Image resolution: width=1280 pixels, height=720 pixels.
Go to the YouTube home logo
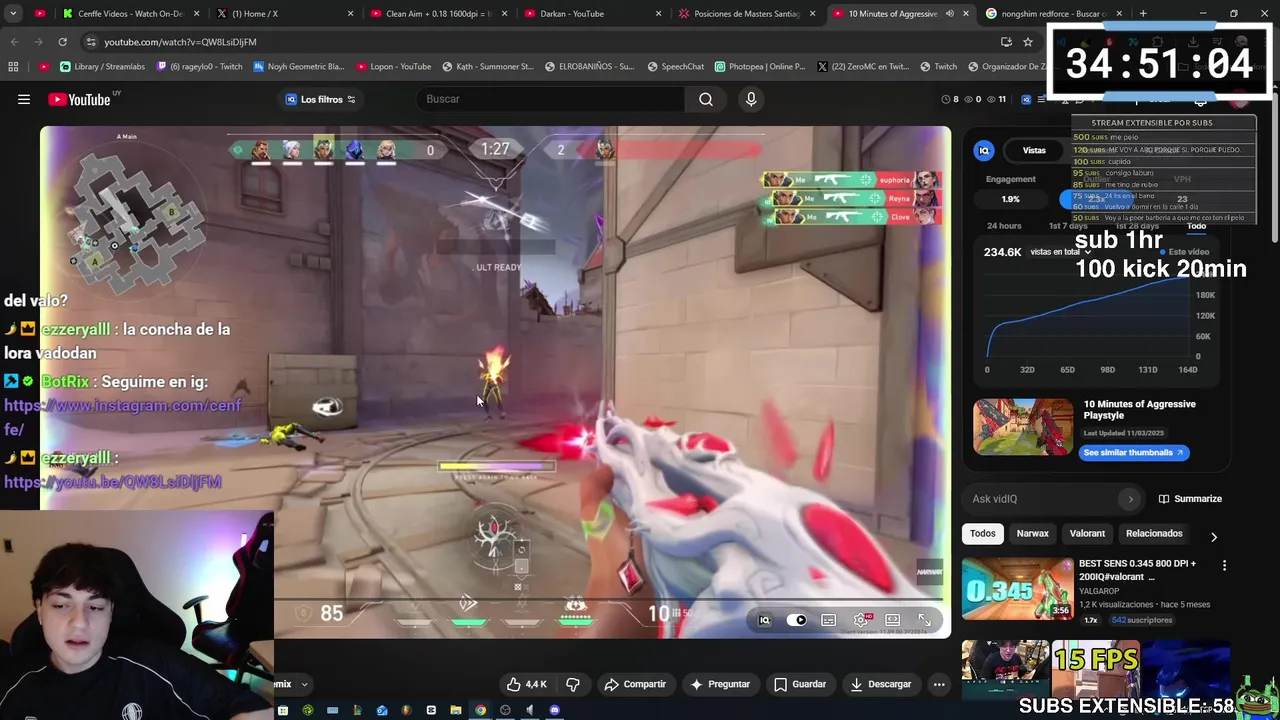pyautogui.click(x=79, y=99)
